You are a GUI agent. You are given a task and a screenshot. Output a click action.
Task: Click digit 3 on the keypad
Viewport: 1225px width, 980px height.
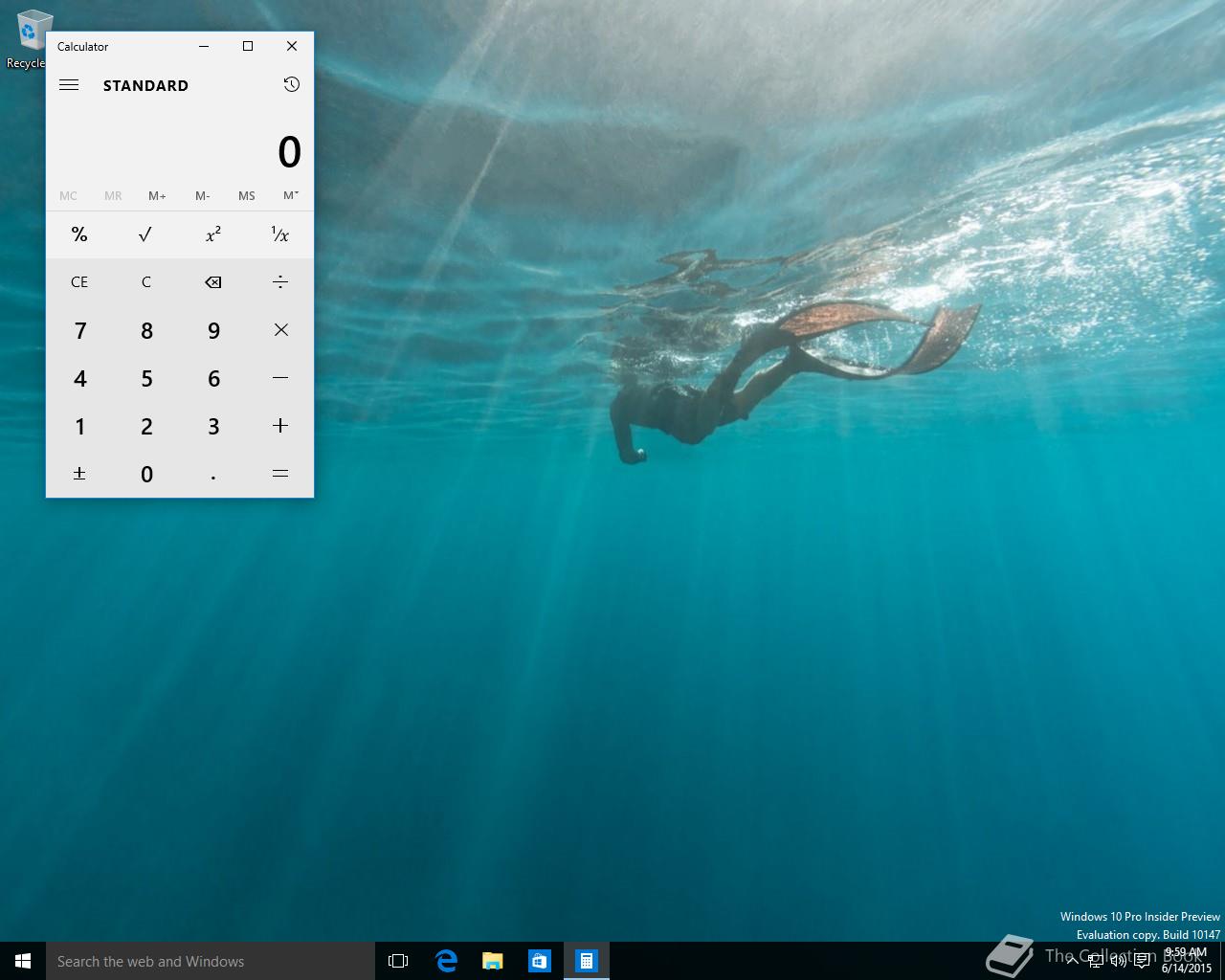[x=213, y=426]
